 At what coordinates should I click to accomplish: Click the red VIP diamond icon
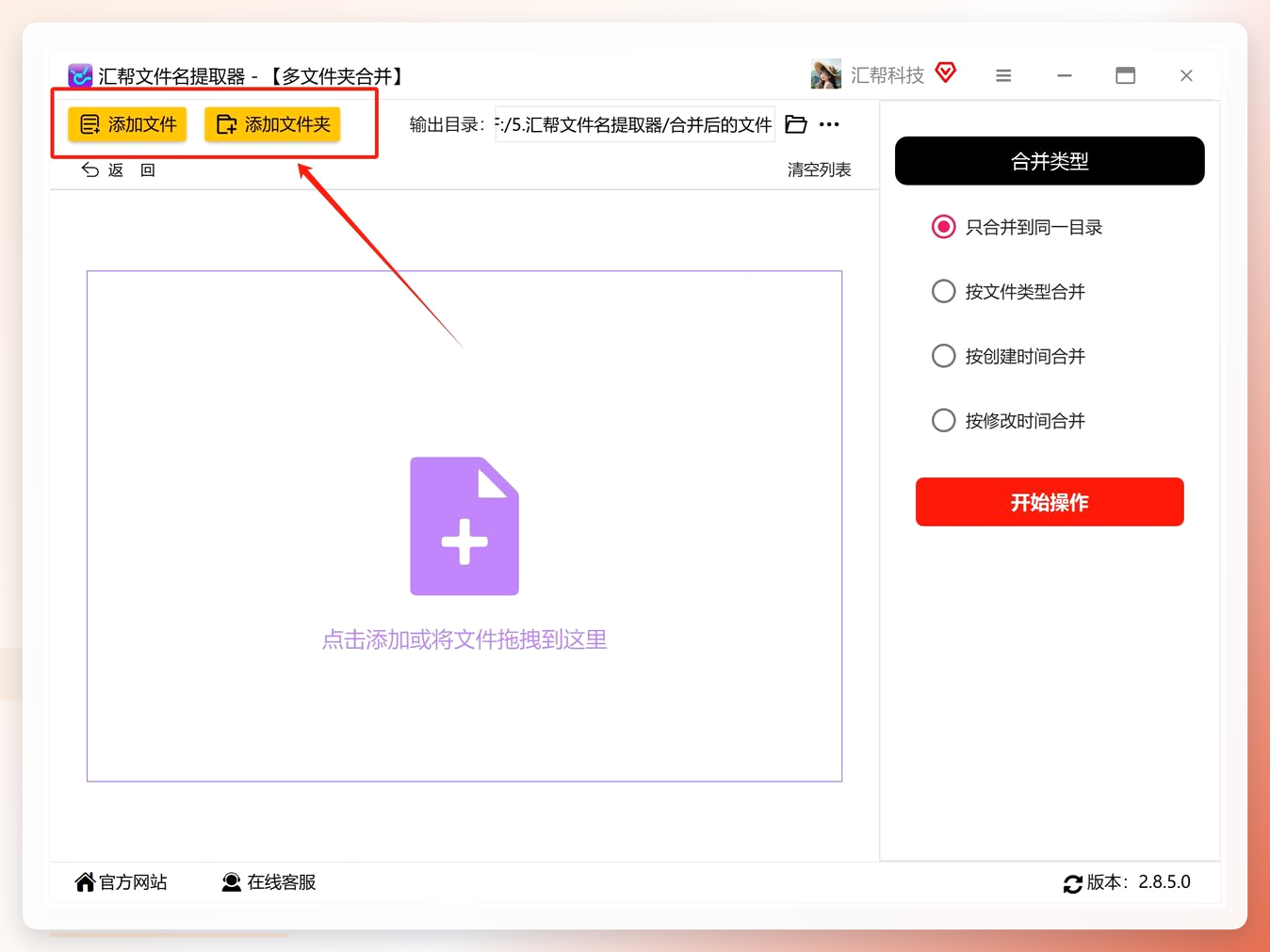946,73
